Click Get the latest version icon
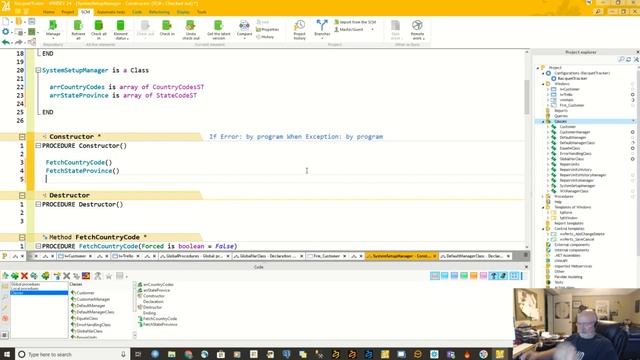Screen dimensions: 640x360 click(x=219, y=29)
